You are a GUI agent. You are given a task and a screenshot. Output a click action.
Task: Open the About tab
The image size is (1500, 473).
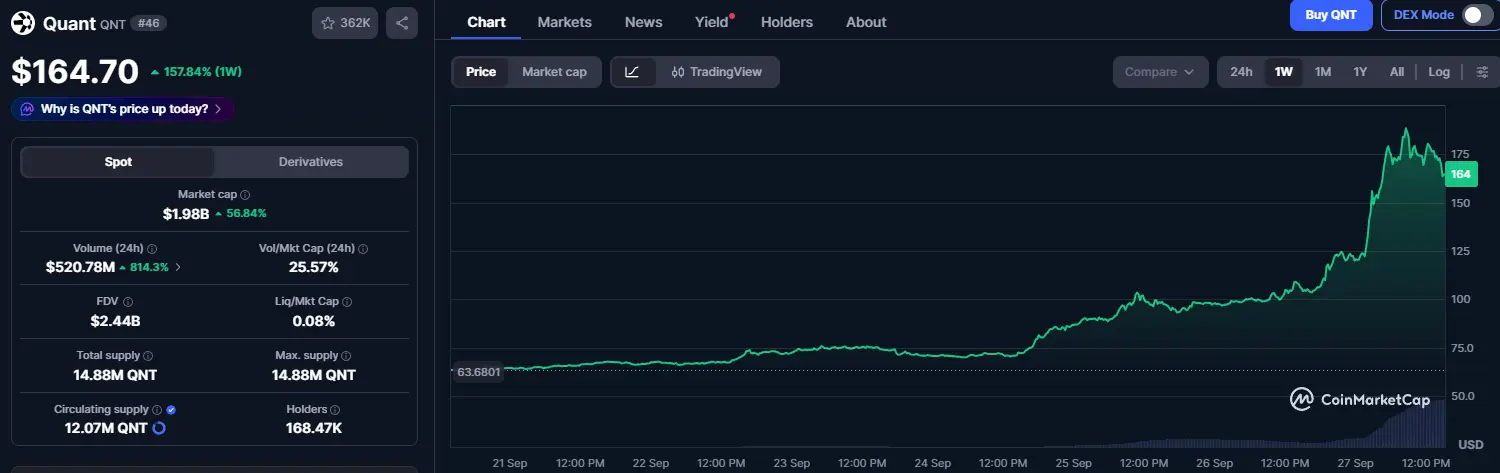pyautogui.click(x=866, y=22)
